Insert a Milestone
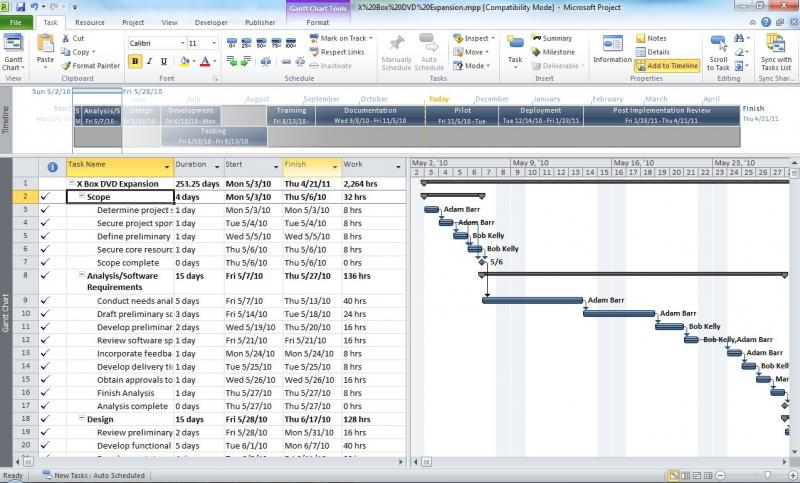 pos(553,52)
